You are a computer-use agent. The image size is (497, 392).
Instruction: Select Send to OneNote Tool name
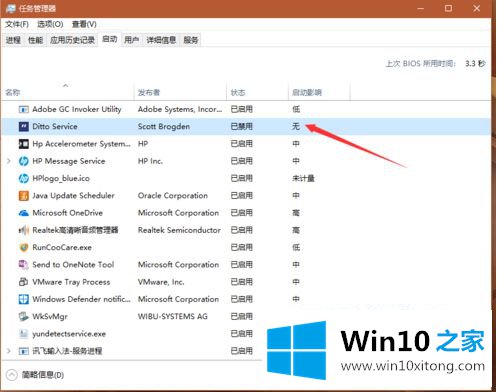point(73,265)
